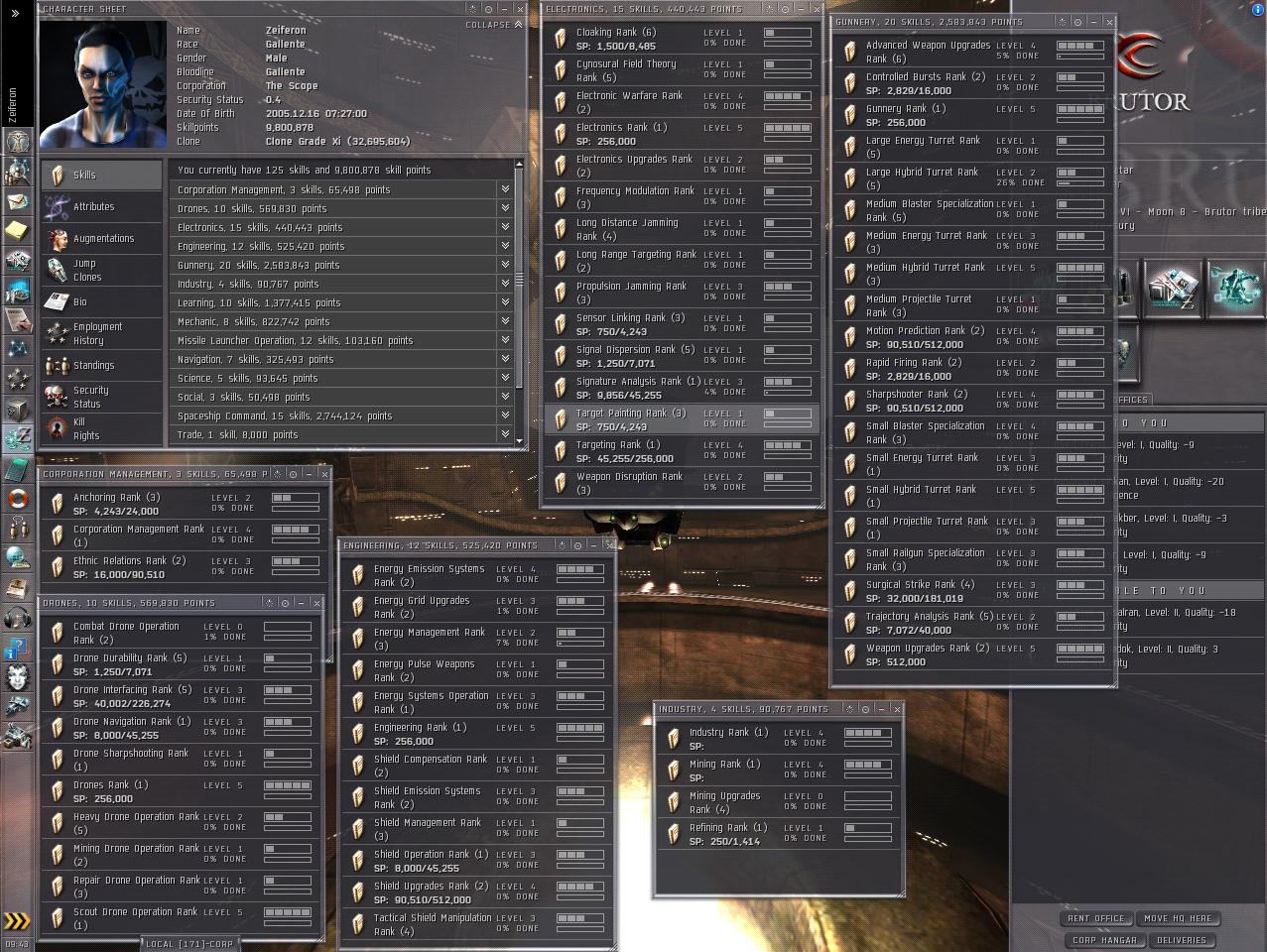Expand Corporation Management skill group
1267x952 pixels.
pos(505,189)
